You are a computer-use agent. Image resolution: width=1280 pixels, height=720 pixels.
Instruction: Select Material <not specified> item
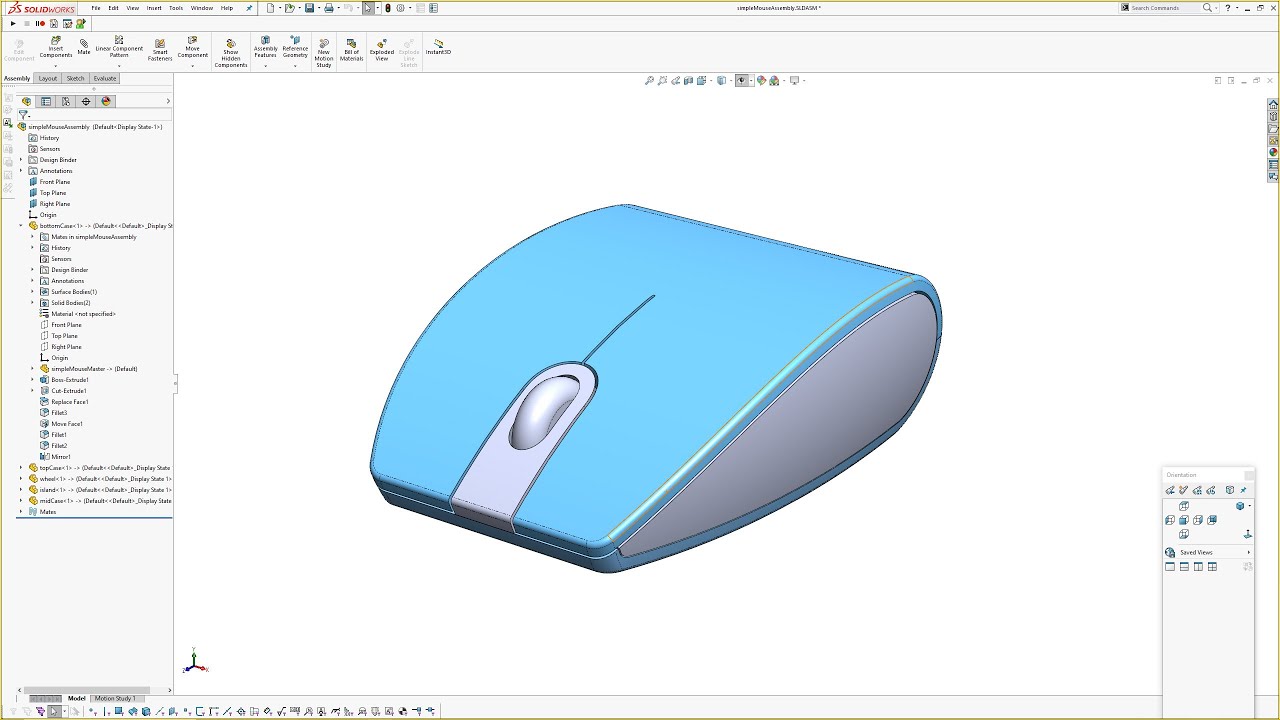[x=83, y=314]
